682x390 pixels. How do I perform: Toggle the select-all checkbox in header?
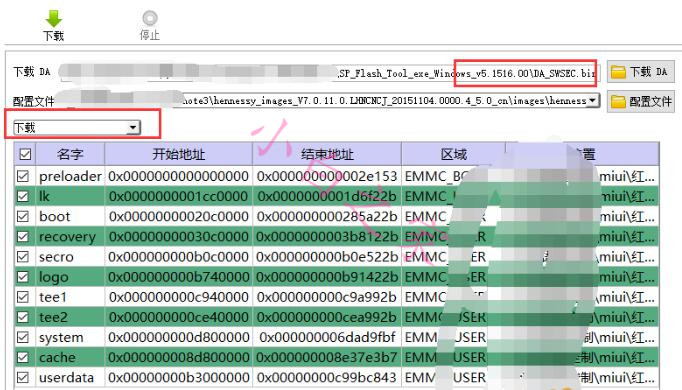point(25,154)
